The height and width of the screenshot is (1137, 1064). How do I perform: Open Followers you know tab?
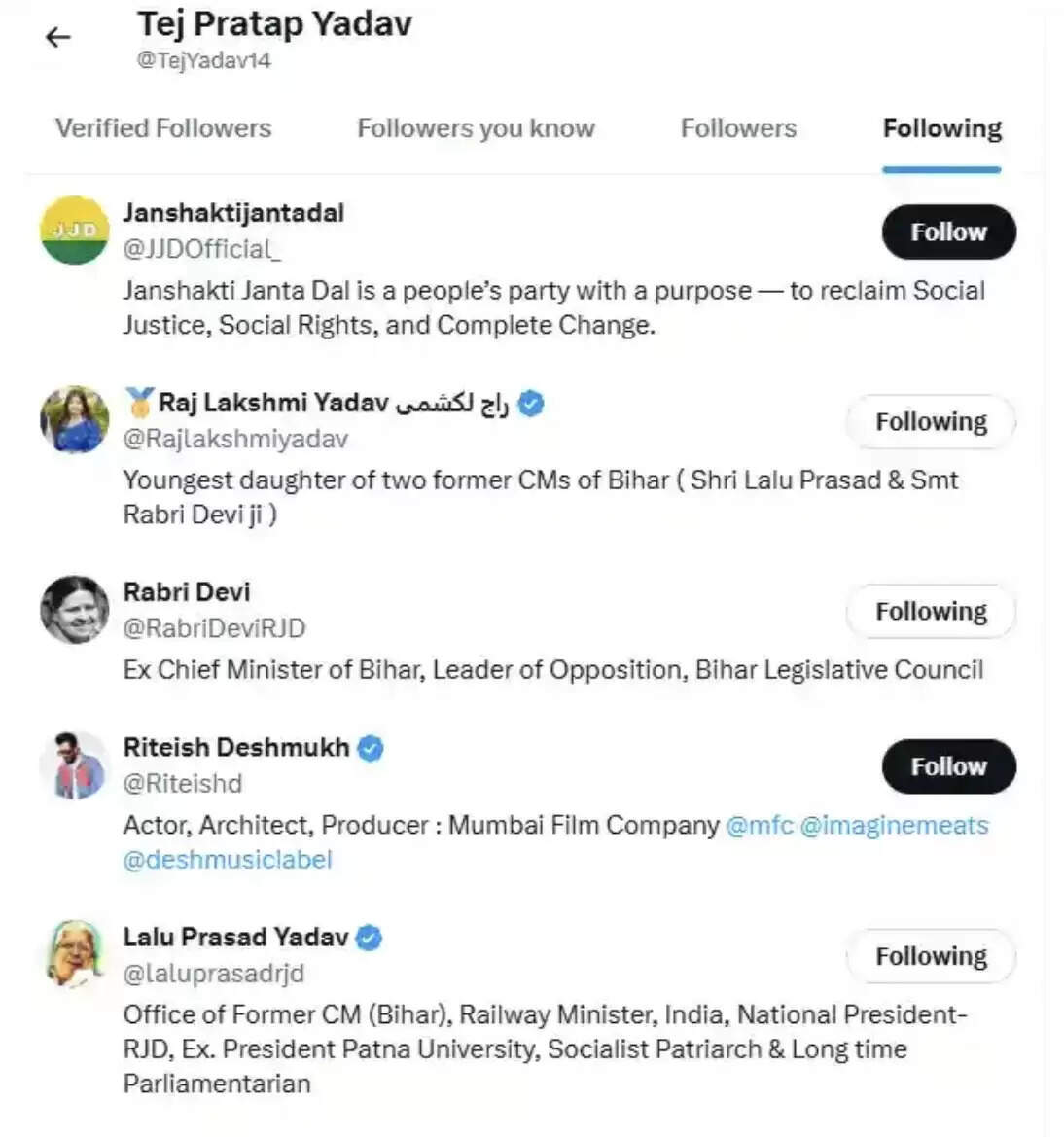[476, 128]
